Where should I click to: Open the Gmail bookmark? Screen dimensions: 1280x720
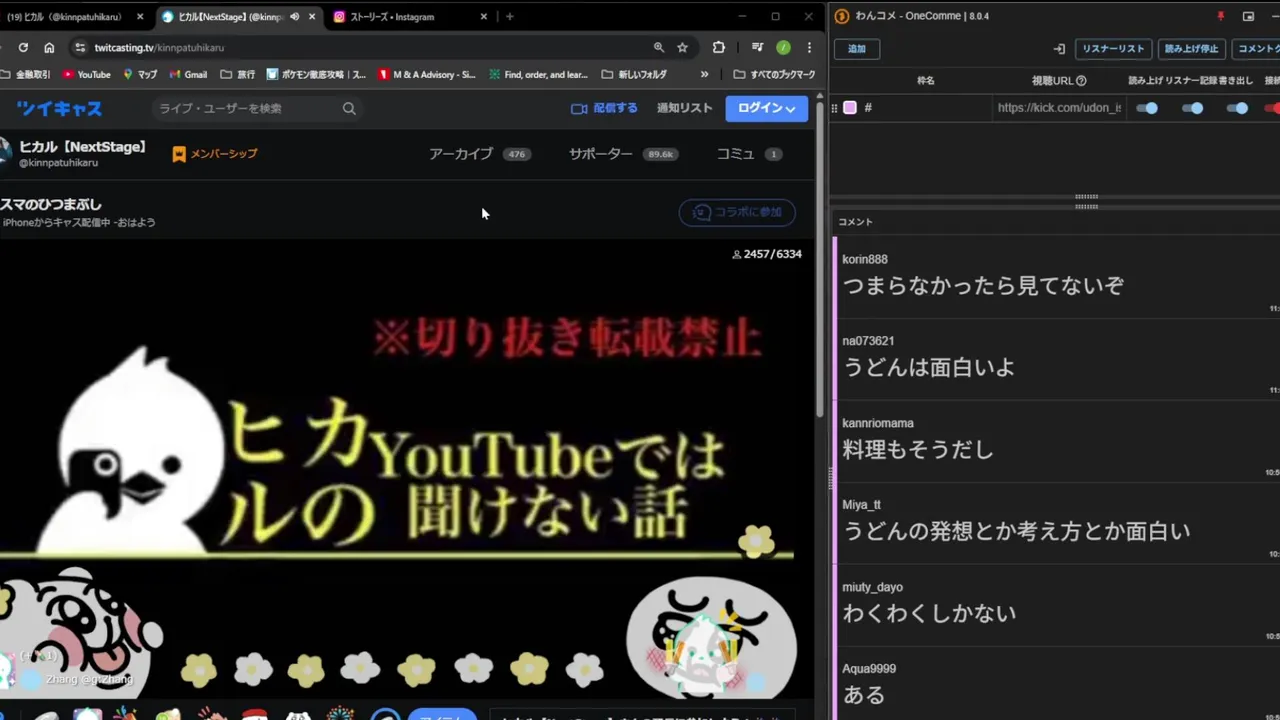188,74
